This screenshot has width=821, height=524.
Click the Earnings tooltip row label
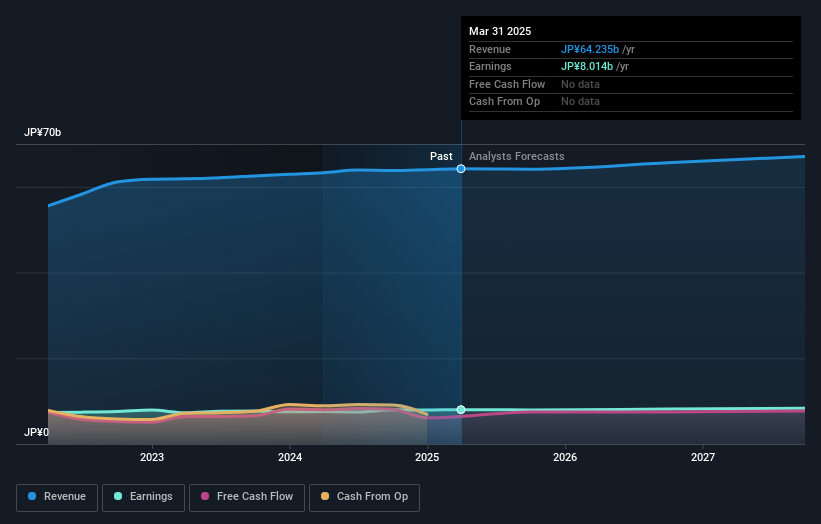tap(490, 66)
